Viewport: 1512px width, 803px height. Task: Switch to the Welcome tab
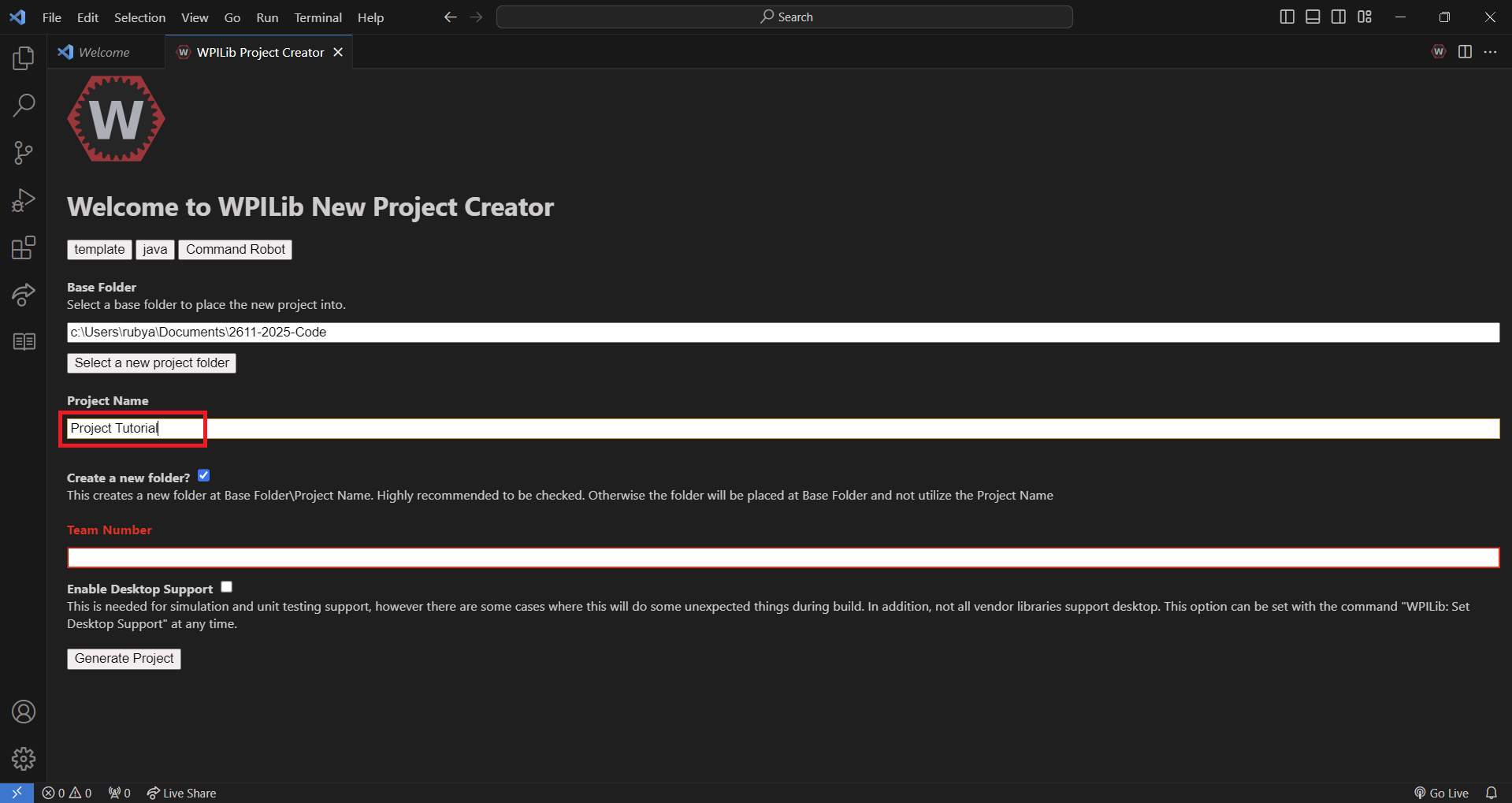tap(106, 52)
